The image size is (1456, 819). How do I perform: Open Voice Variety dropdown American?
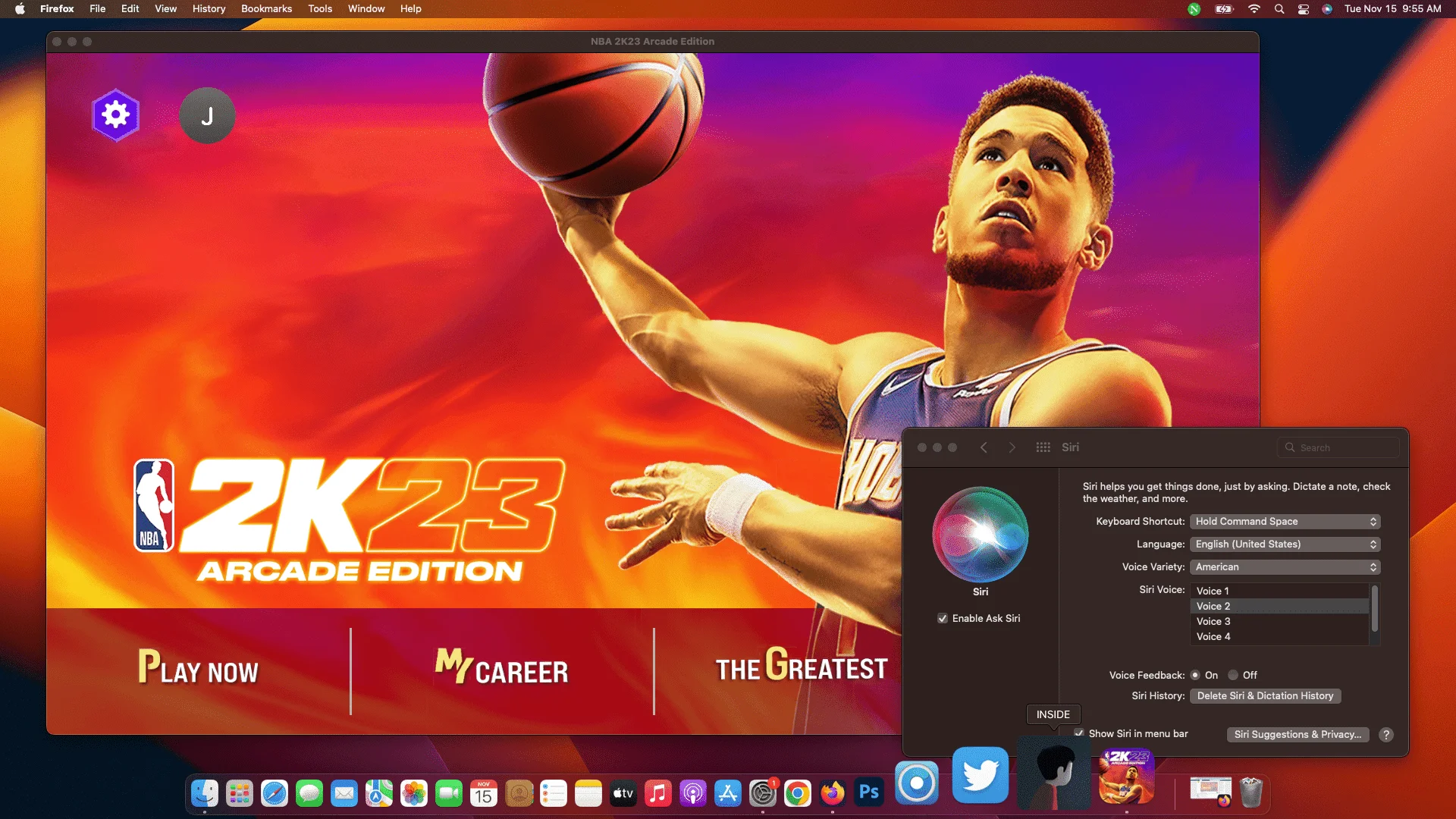1285,567
